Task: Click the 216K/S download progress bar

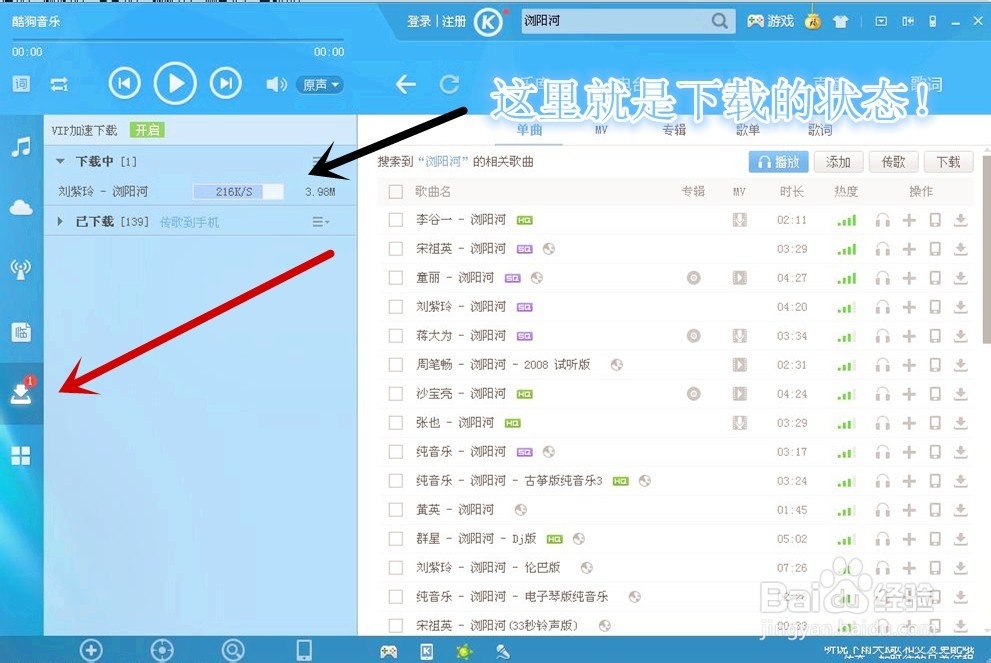Action: pyautogui.click(x=238, y=192)
